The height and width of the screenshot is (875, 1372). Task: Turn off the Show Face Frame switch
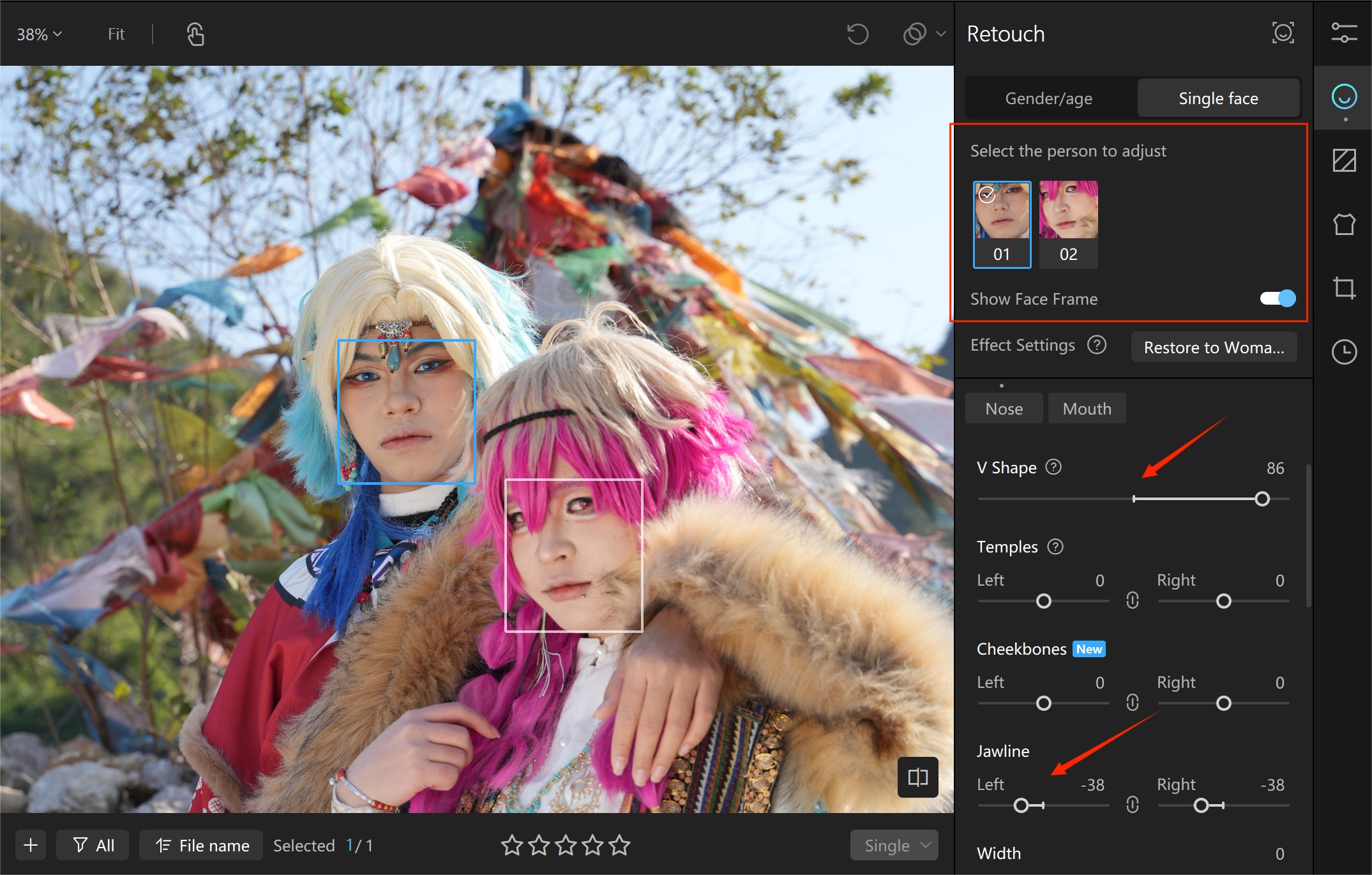tap(1277, 298)
